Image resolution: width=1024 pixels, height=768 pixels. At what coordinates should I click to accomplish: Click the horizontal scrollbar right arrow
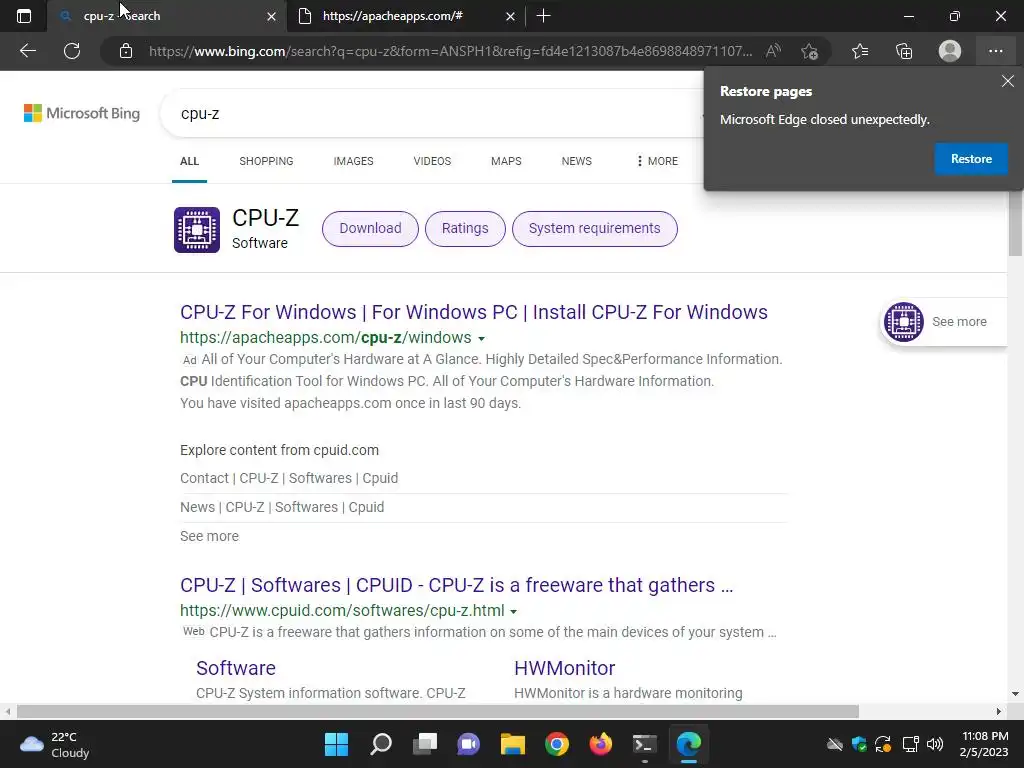(999, 711)
